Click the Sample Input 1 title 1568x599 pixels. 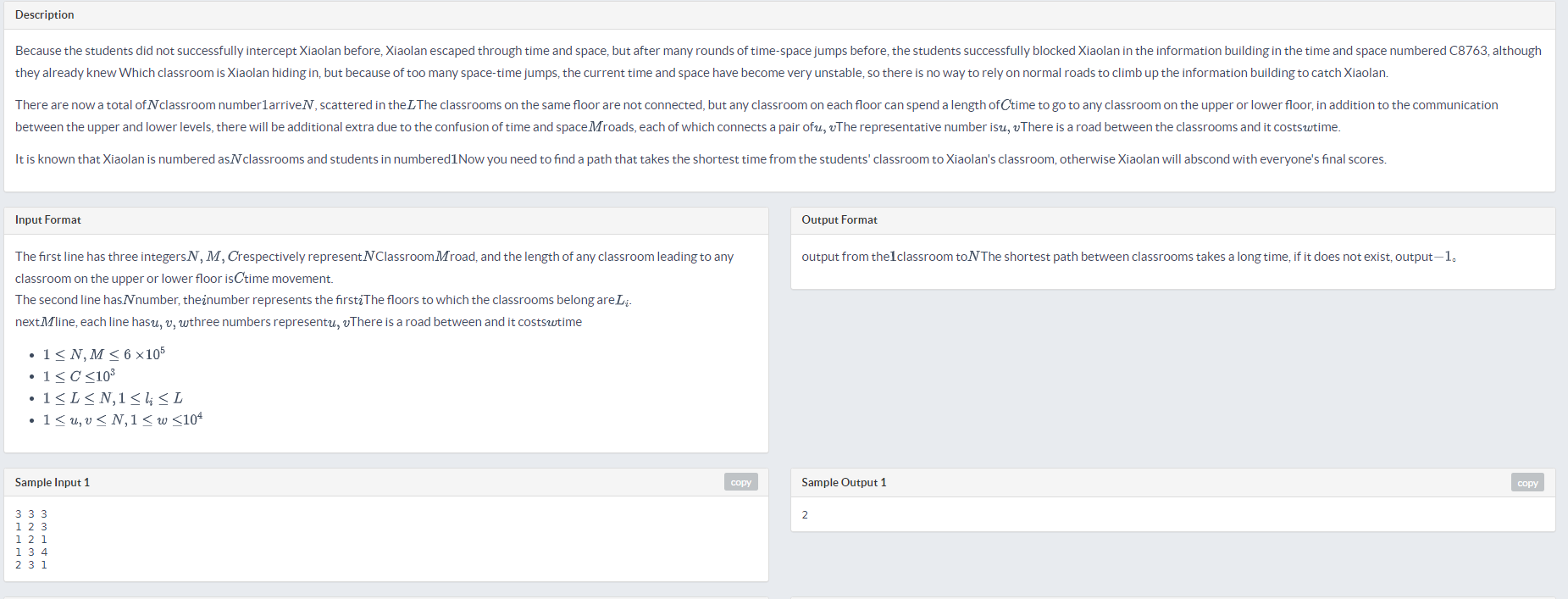click(x=53, y=482)
